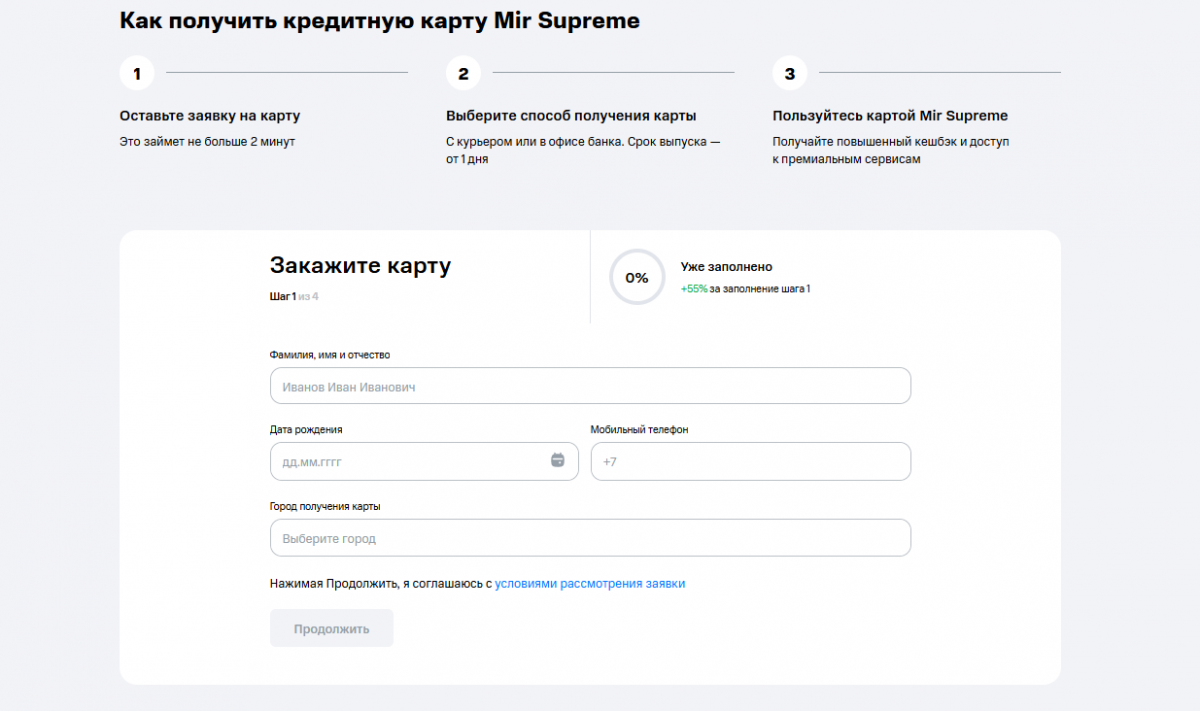This screenshot has width=1200, height=711.
Task: Focus the 'Фамилия, имя и отчество' input field
Action: pyautogui.click(x=590, y=386)
